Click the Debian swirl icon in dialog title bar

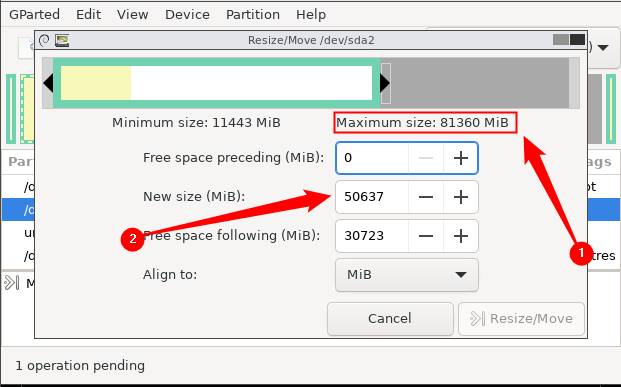click(44, 40)
